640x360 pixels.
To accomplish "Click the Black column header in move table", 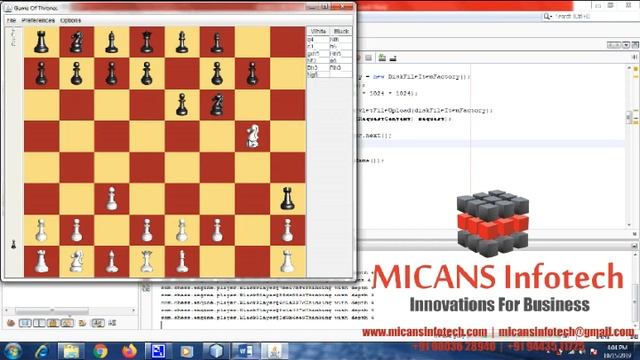I will coord(341,31).
